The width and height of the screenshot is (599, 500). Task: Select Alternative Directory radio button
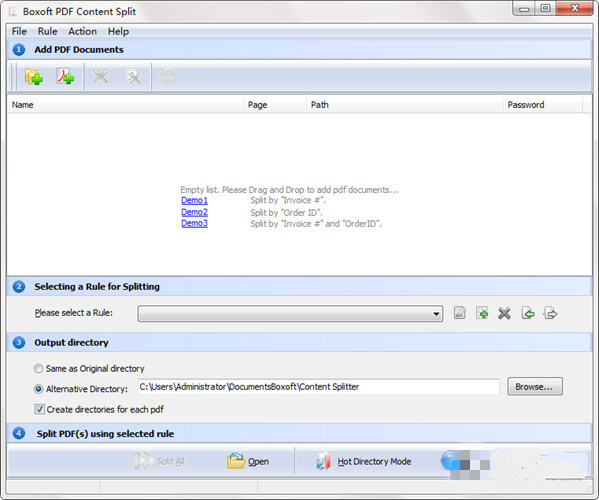[38, 389]
